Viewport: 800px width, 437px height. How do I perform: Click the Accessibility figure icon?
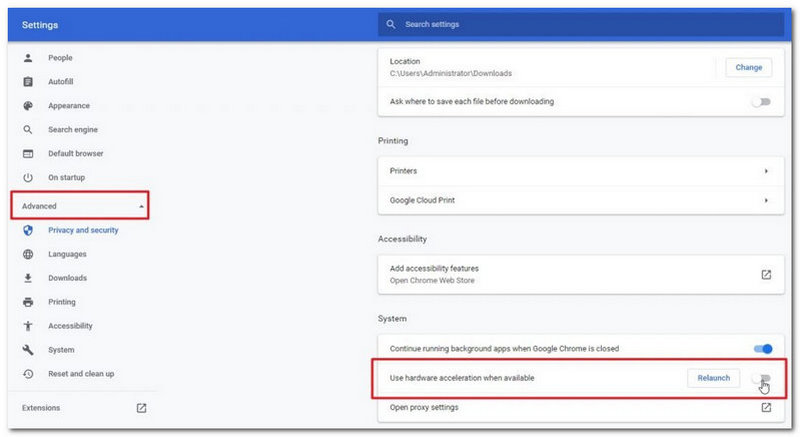click(28, 326)
